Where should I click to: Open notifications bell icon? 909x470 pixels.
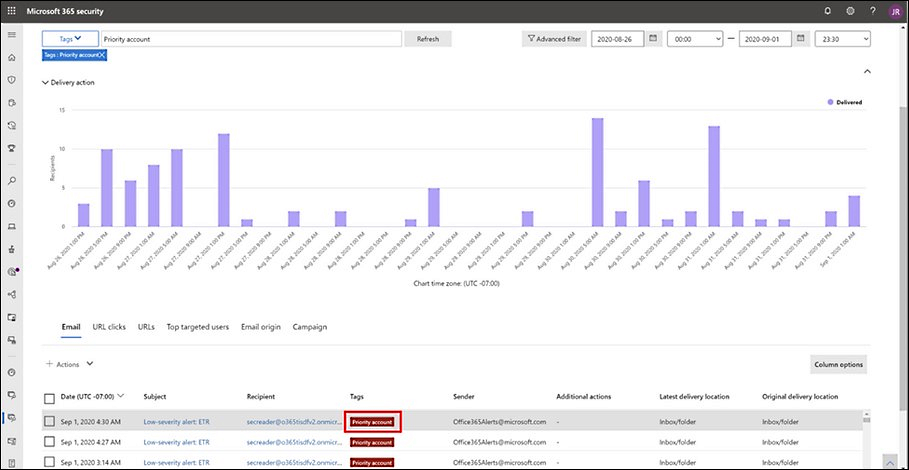[827, 11]
